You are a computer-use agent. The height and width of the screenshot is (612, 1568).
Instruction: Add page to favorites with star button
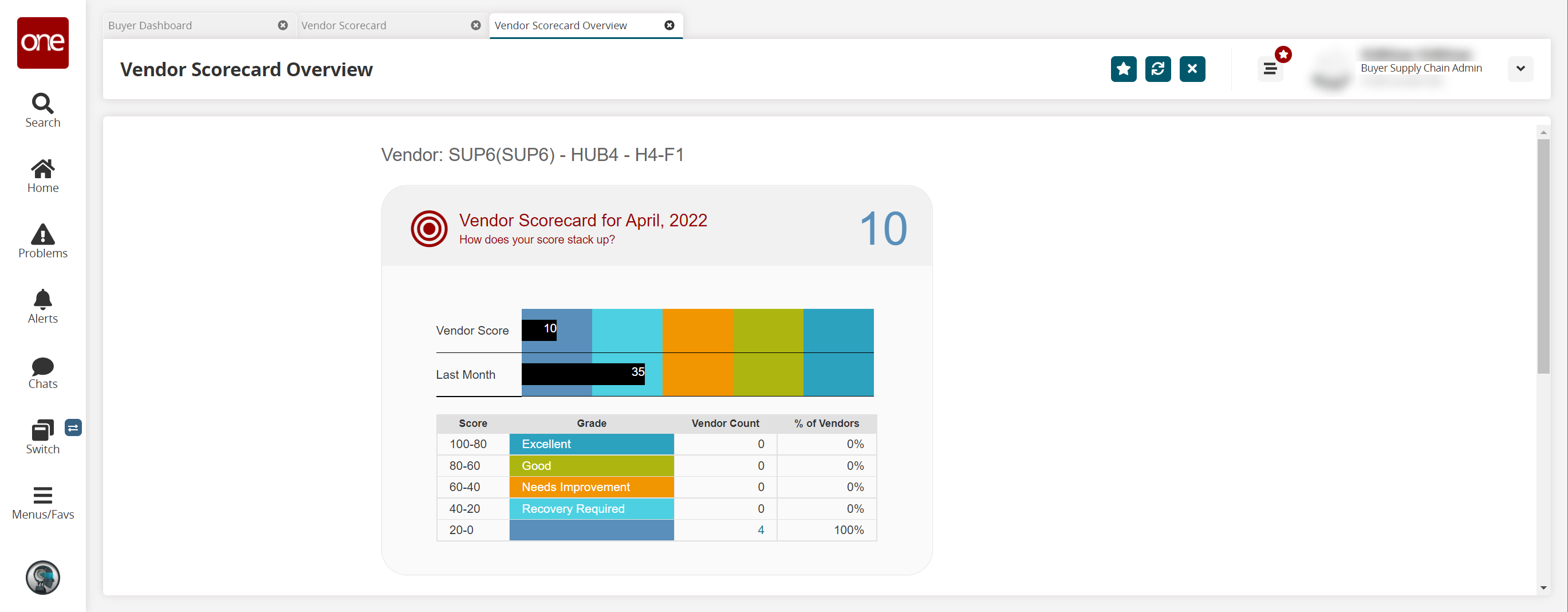coord(1123,69)
